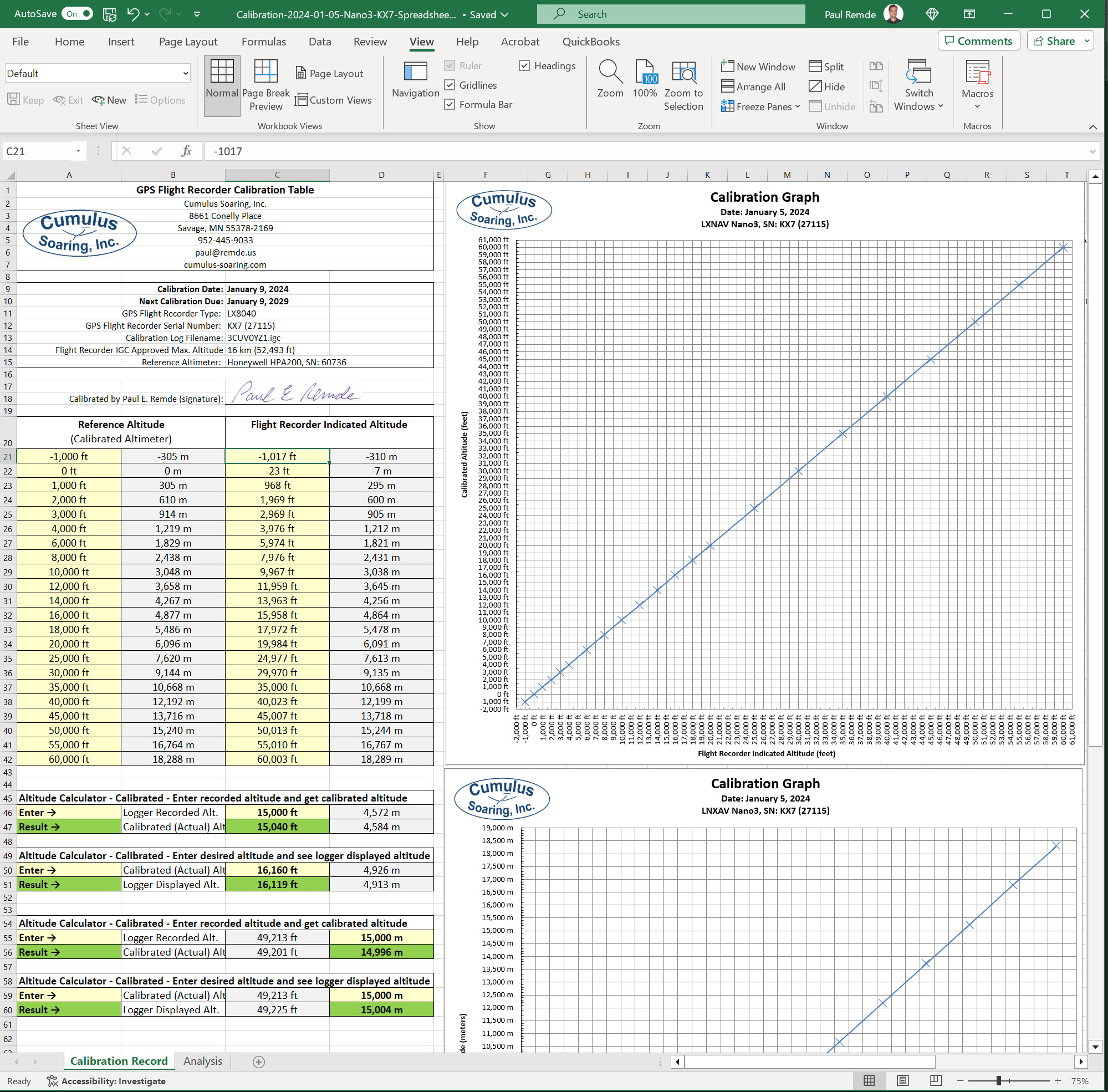Open the Customize Quick Access Toolbar dropdown

pyautogui.click(x=197, y=14)
